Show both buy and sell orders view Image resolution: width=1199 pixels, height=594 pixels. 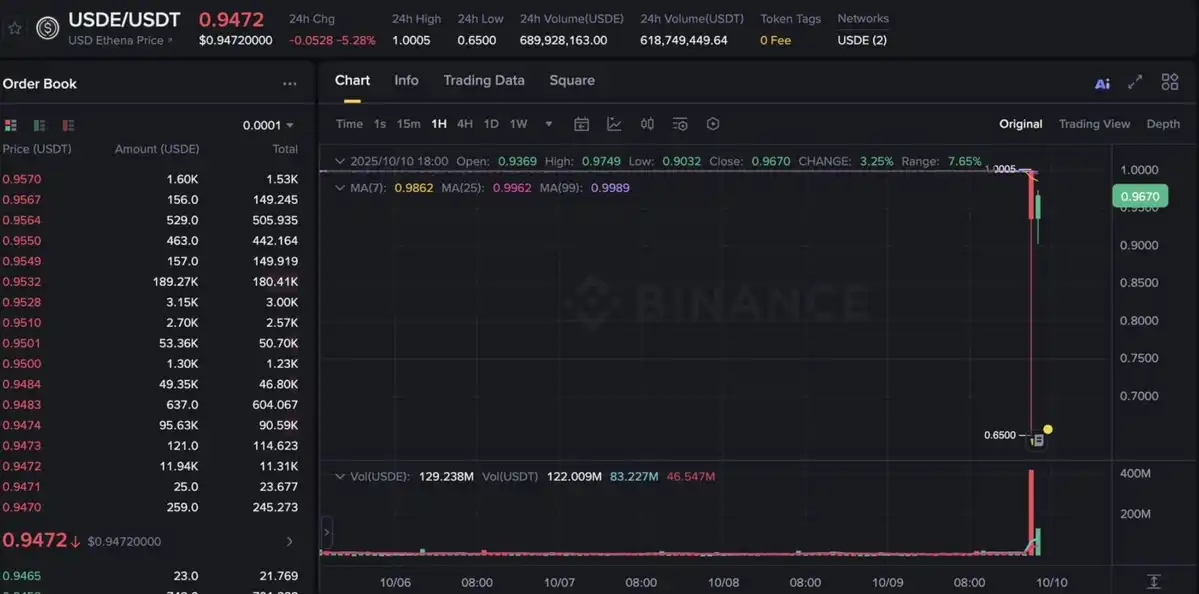(x=11, y=125)
